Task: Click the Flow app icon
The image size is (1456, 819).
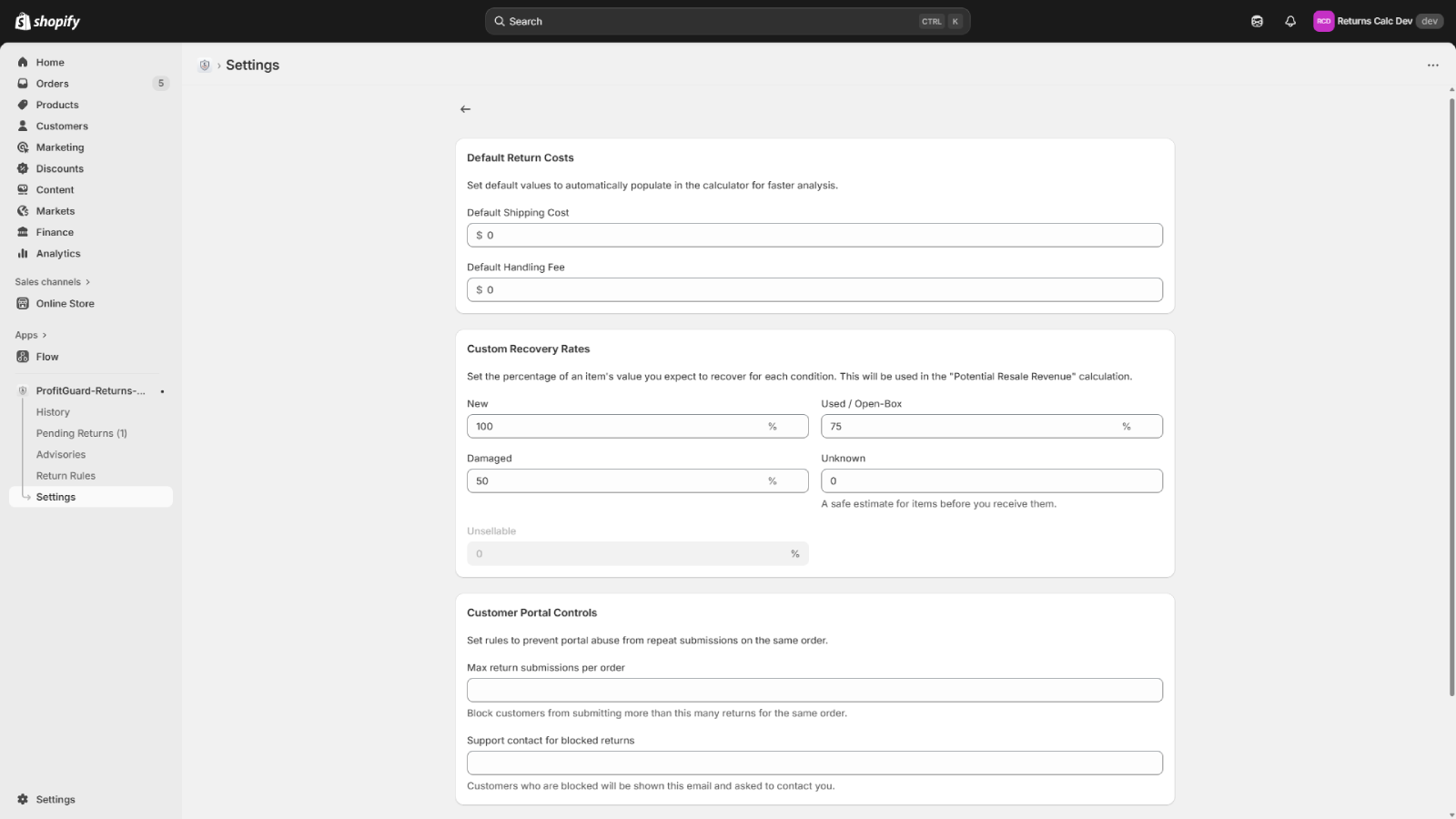Action: (23, 356)
